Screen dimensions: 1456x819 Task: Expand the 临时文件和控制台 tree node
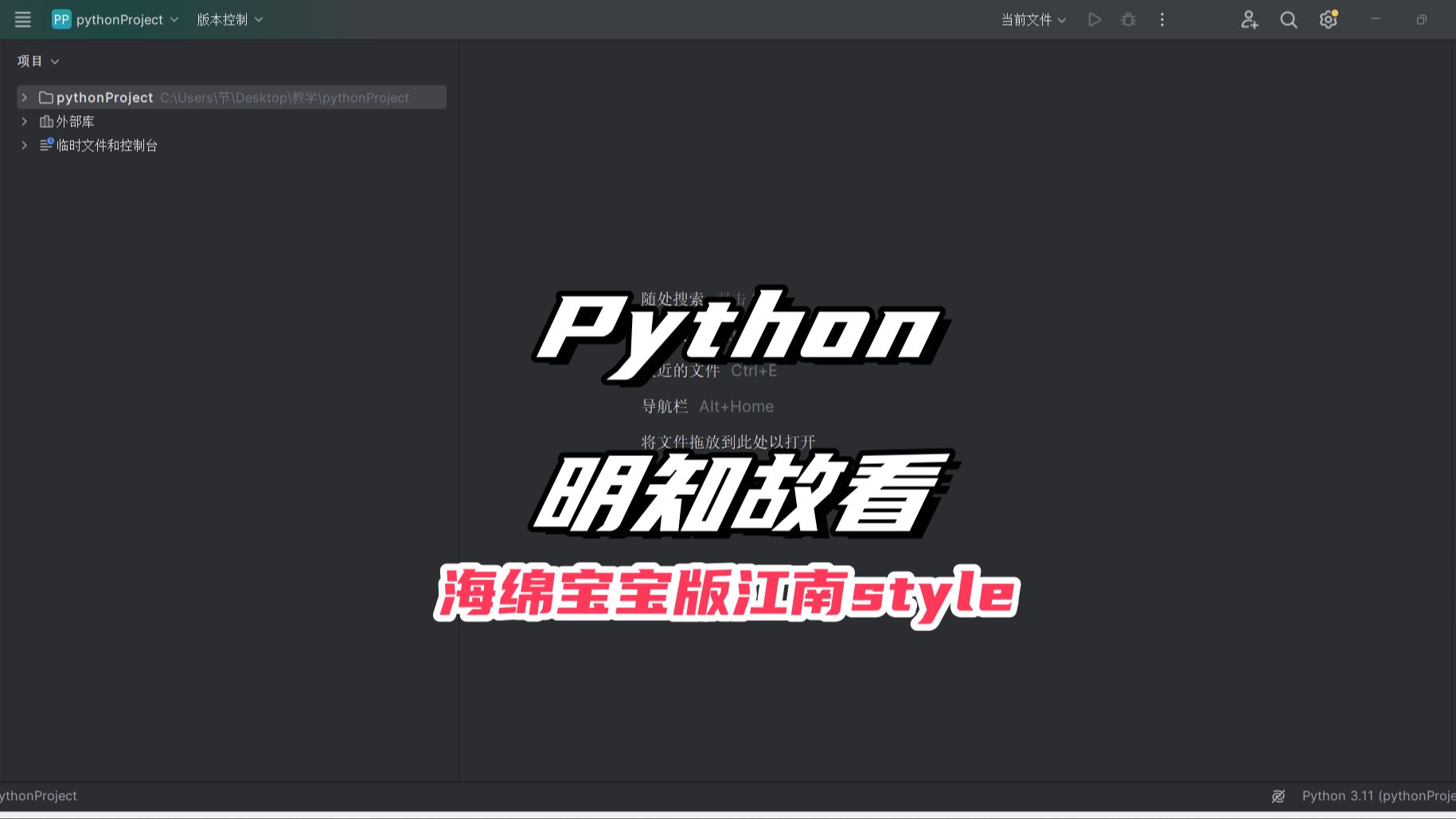click(25, 145)
